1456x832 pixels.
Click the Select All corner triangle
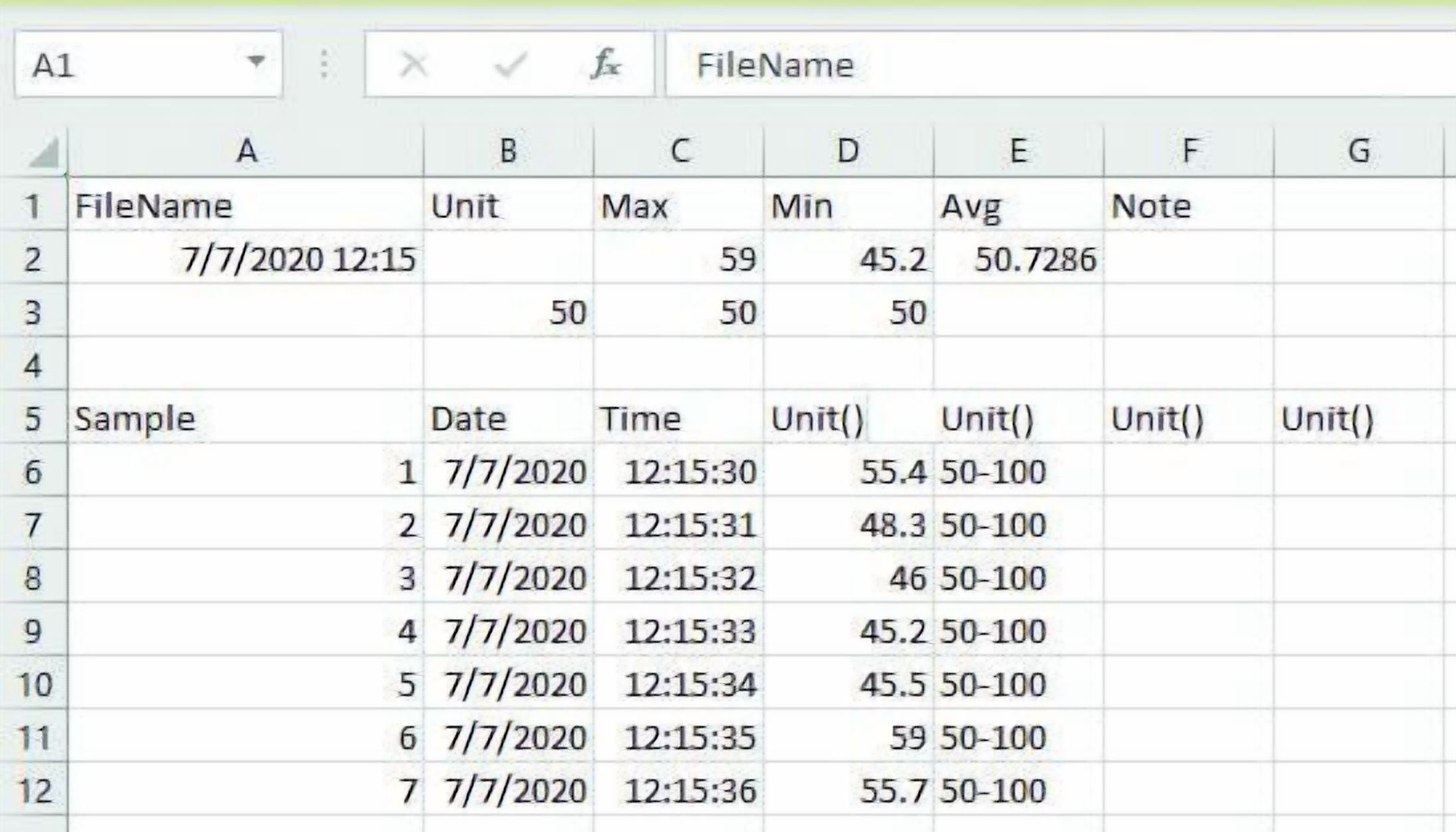[44, 153]
